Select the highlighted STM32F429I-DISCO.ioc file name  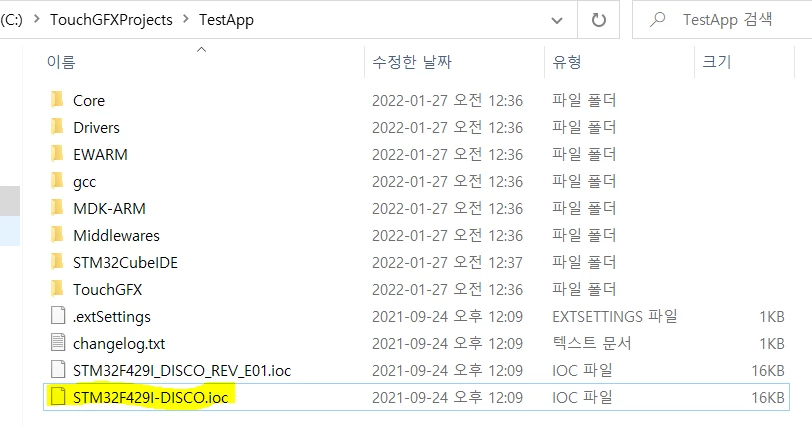(x=151, y=397)
